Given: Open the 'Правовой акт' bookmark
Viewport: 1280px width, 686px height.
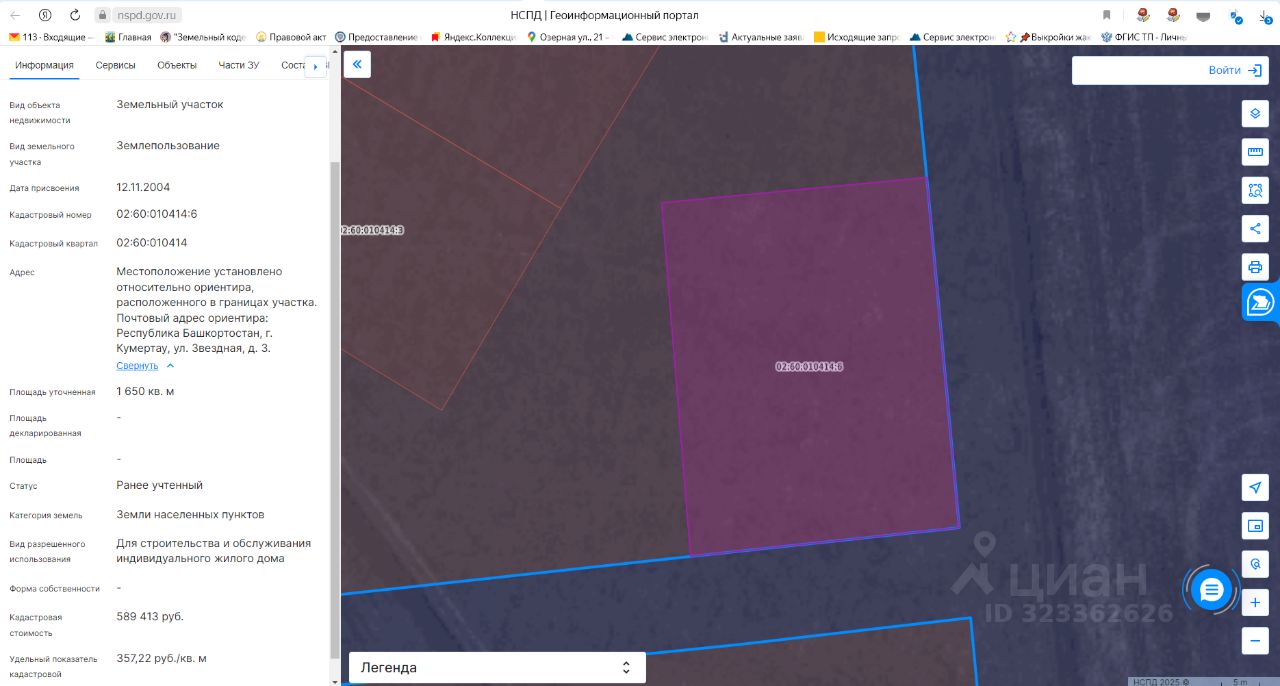Looking at the screenshot, I should point(291,37).
